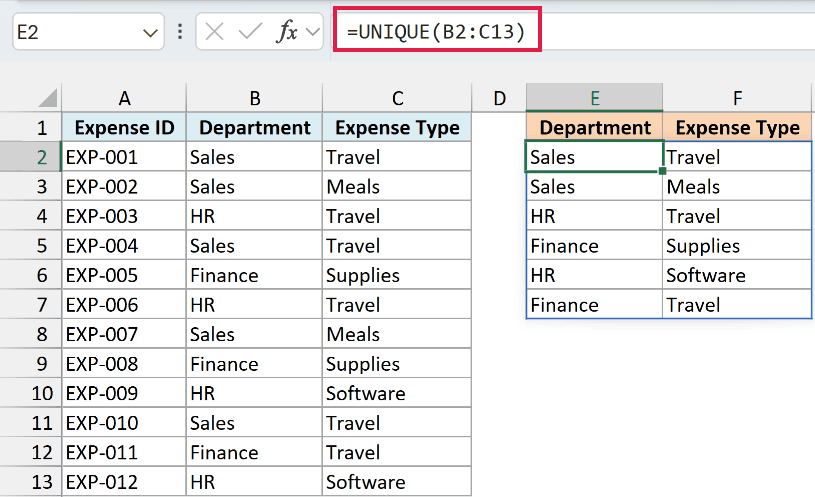
Task: Select cell F2 containing 'Travel'
Action: 737,156
